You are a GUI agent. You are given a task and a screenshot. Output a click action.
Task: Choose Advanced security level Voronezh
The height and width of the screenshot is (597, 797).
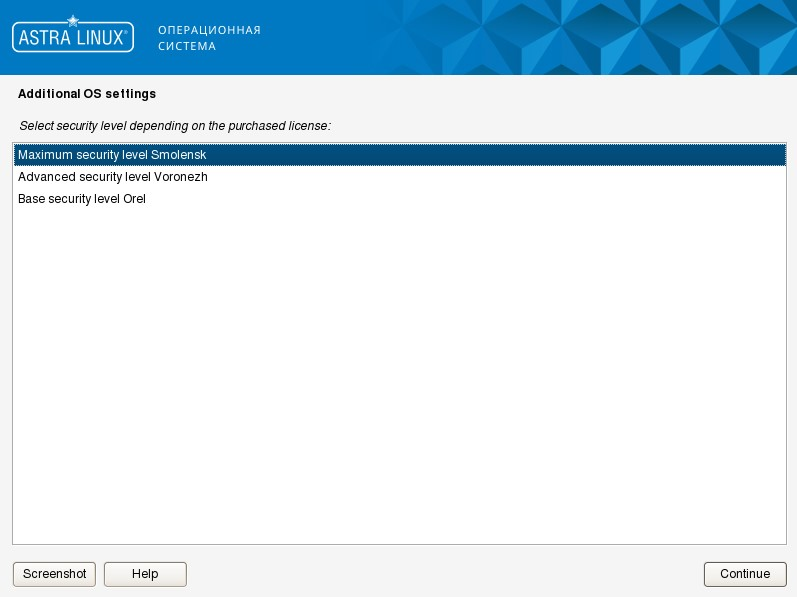click(x=400, y=177)
